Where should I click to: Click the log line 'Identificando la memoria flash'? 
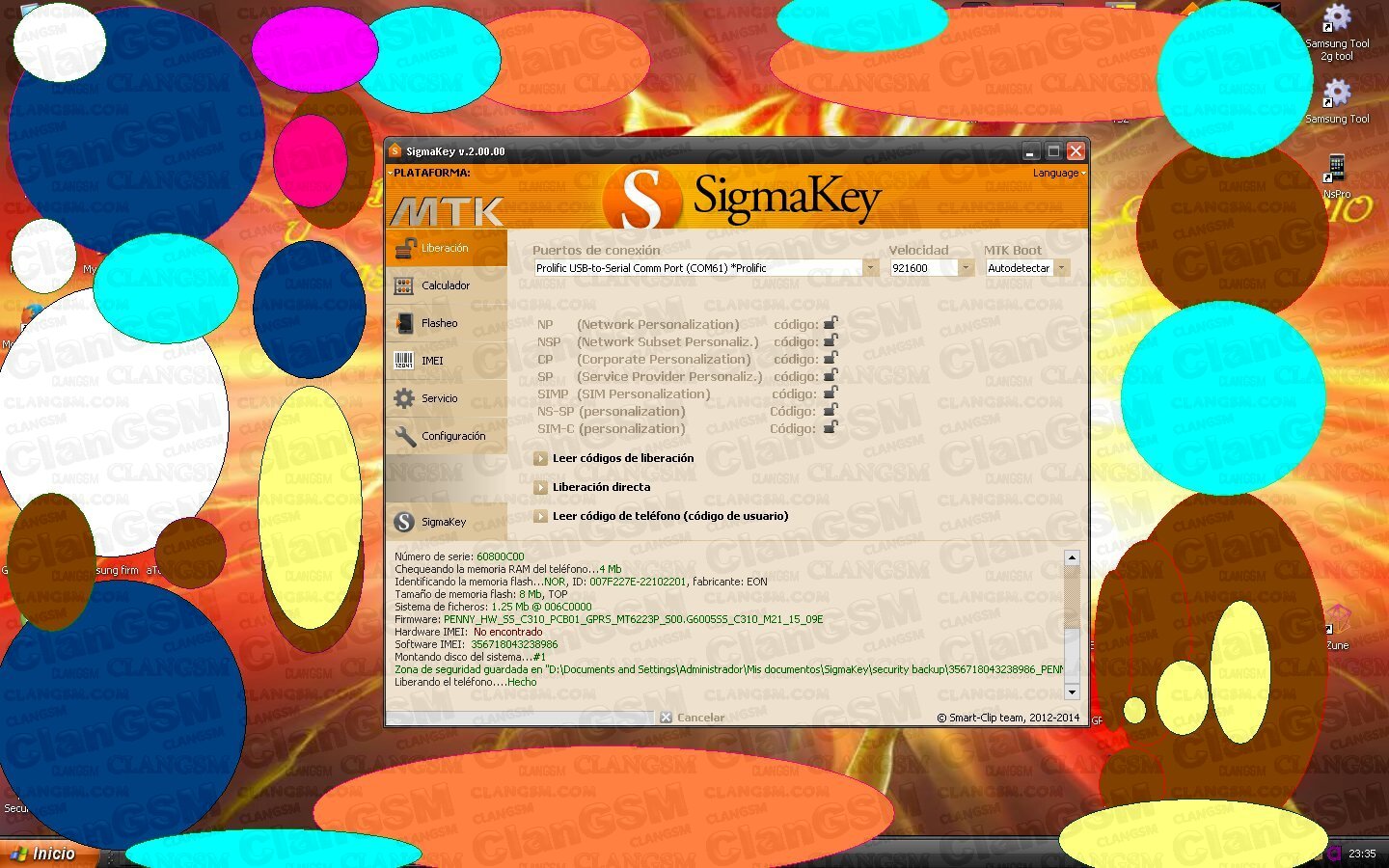pos(581,582)
